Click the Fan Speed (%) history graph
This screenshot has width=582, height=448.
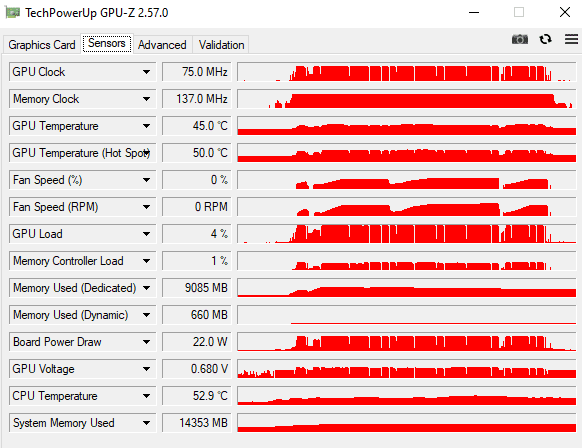click(x=407, y=180)
